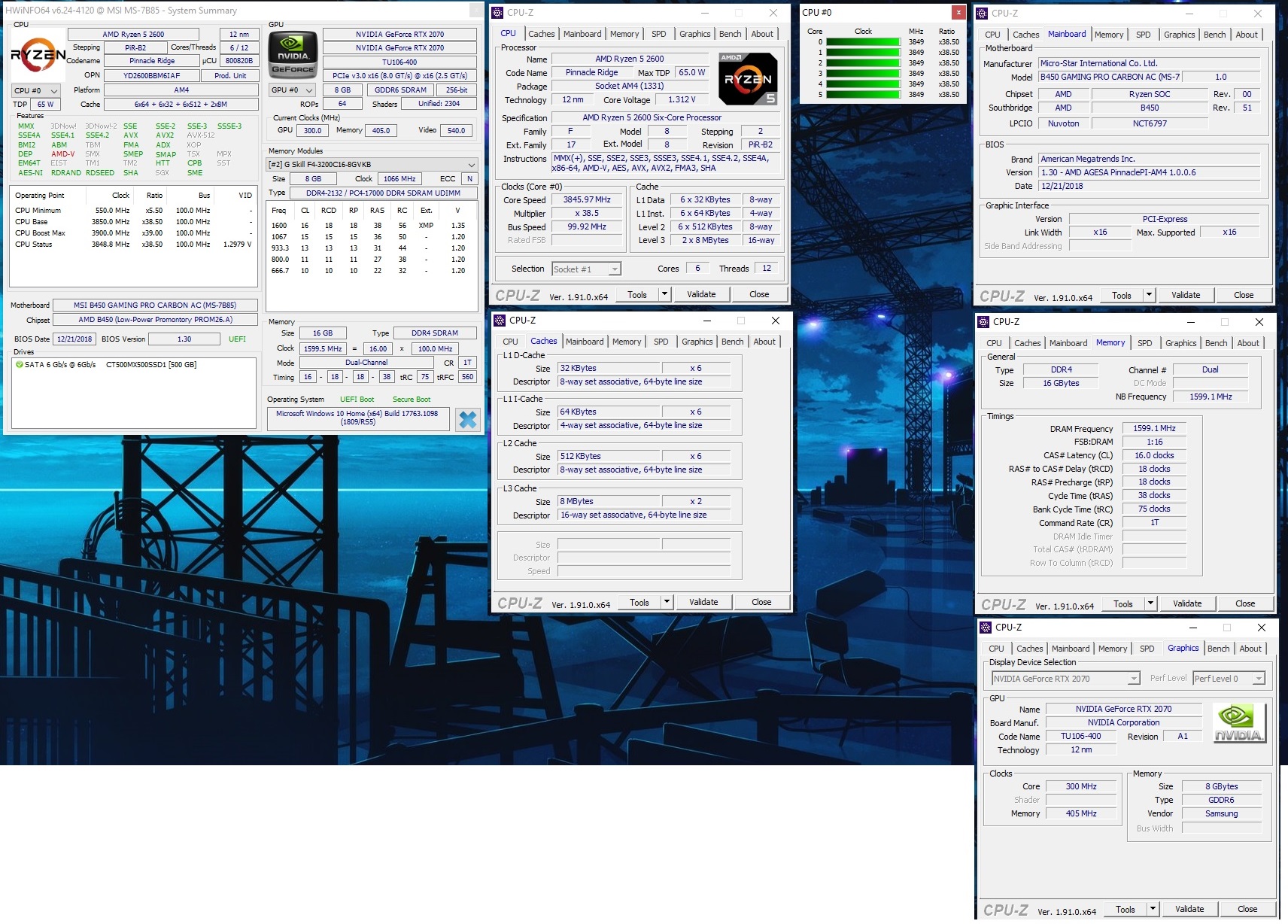1288x924 pixels.
Task: Open Bench tab in CPU-Z Graphics window
Action: 1218,649
